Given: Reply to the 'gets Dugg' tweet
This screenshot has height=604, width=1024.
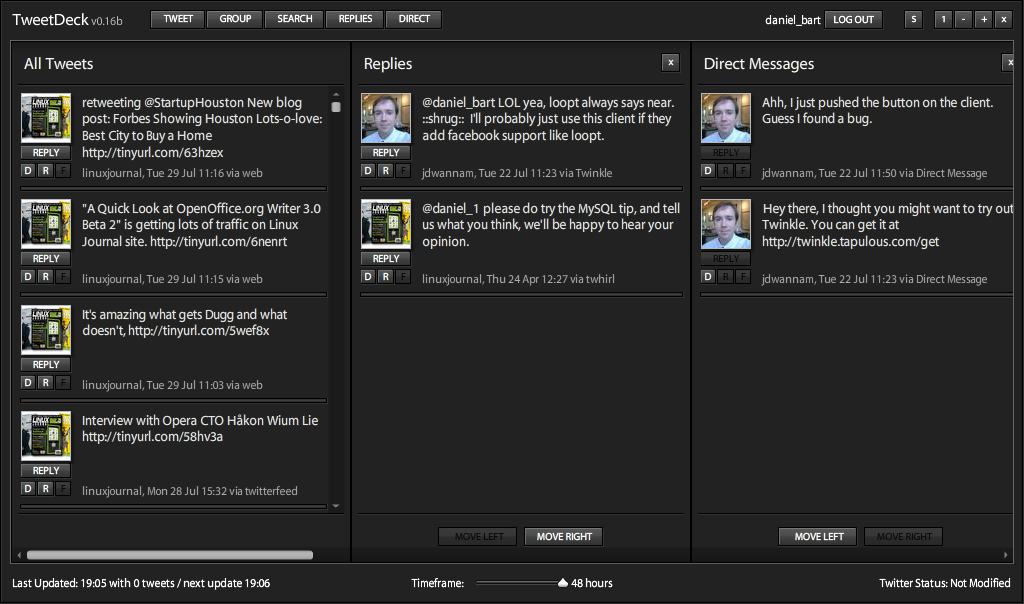Looking at the screenshot, I should pos(46,364).
